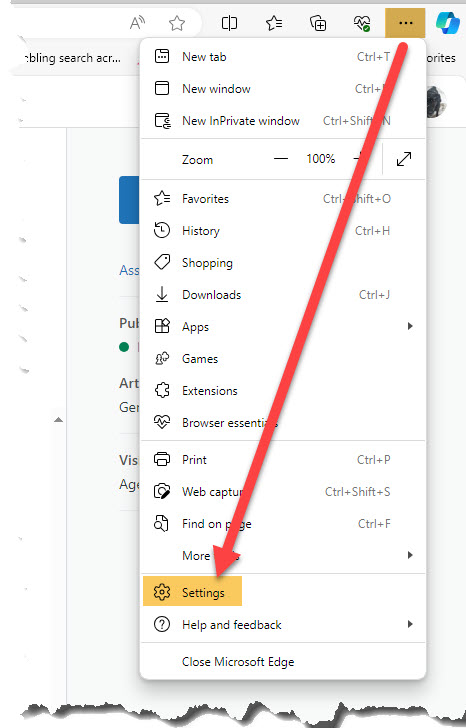Open the Favorites list toolbar icon
Image resolution: width=466 pixels, height=728 pixels.
click(274, 23)
